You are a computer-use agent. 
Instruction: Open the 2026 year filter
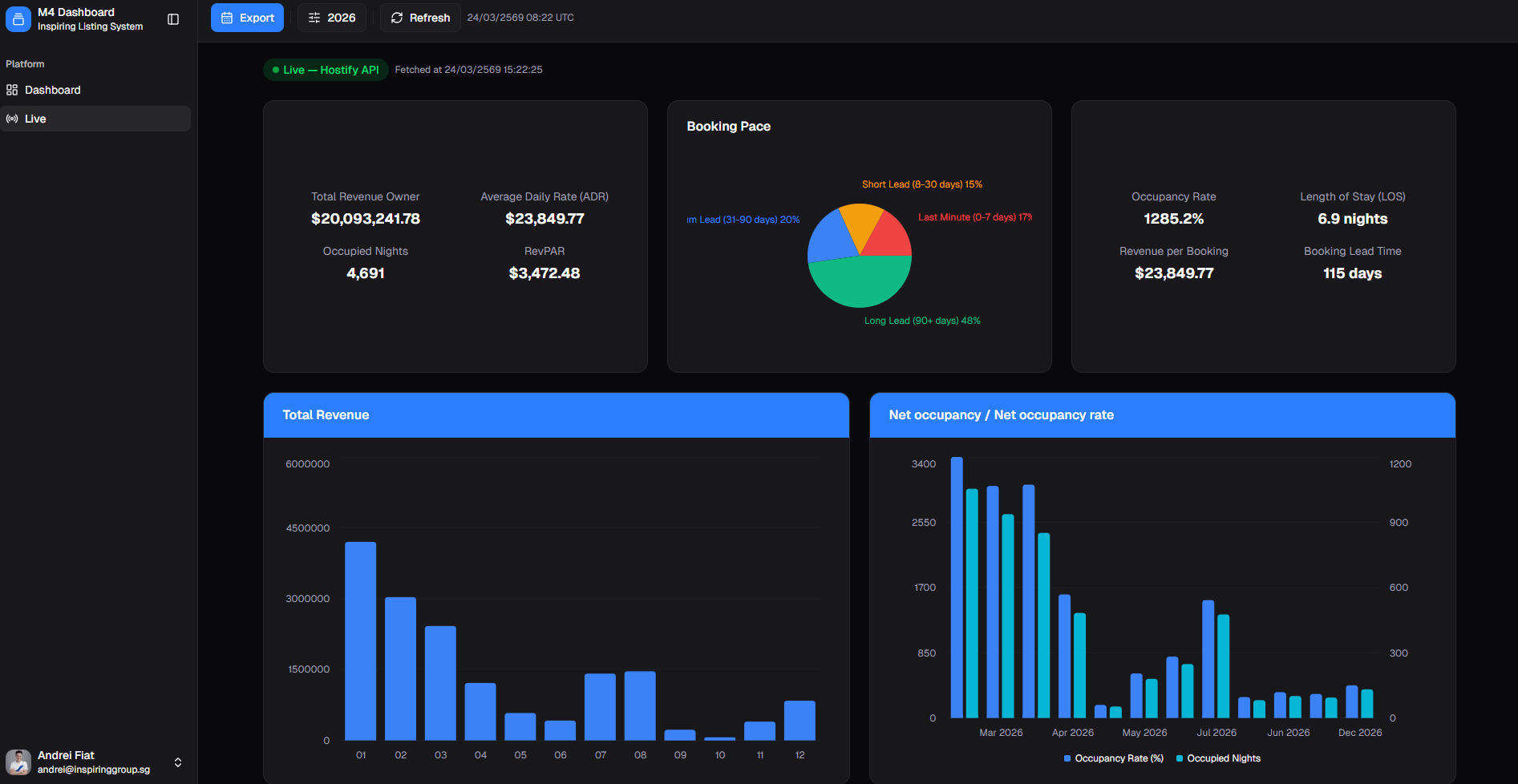point(332,18)
